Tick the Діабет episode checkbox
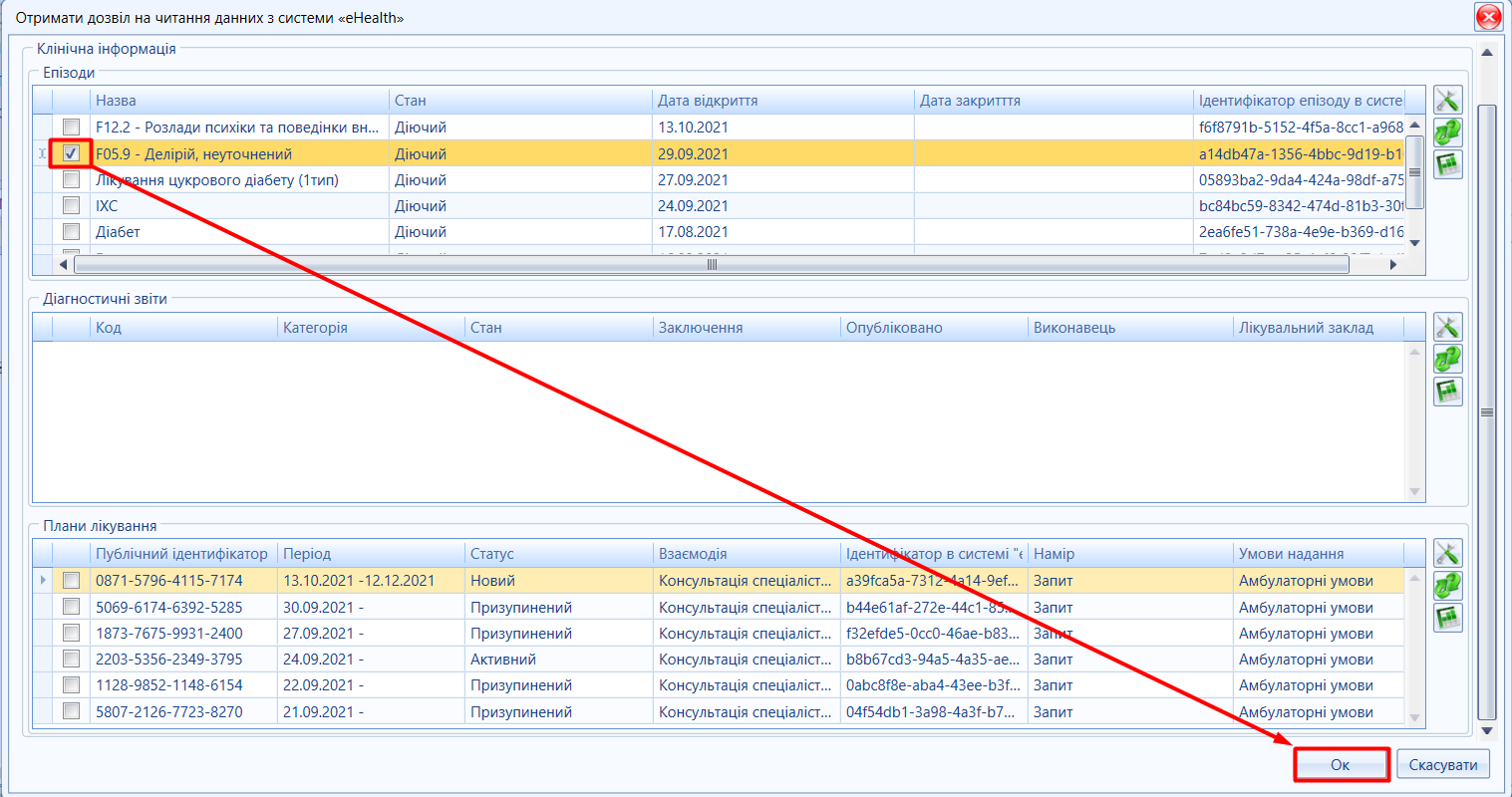 (x=71, y=231)
